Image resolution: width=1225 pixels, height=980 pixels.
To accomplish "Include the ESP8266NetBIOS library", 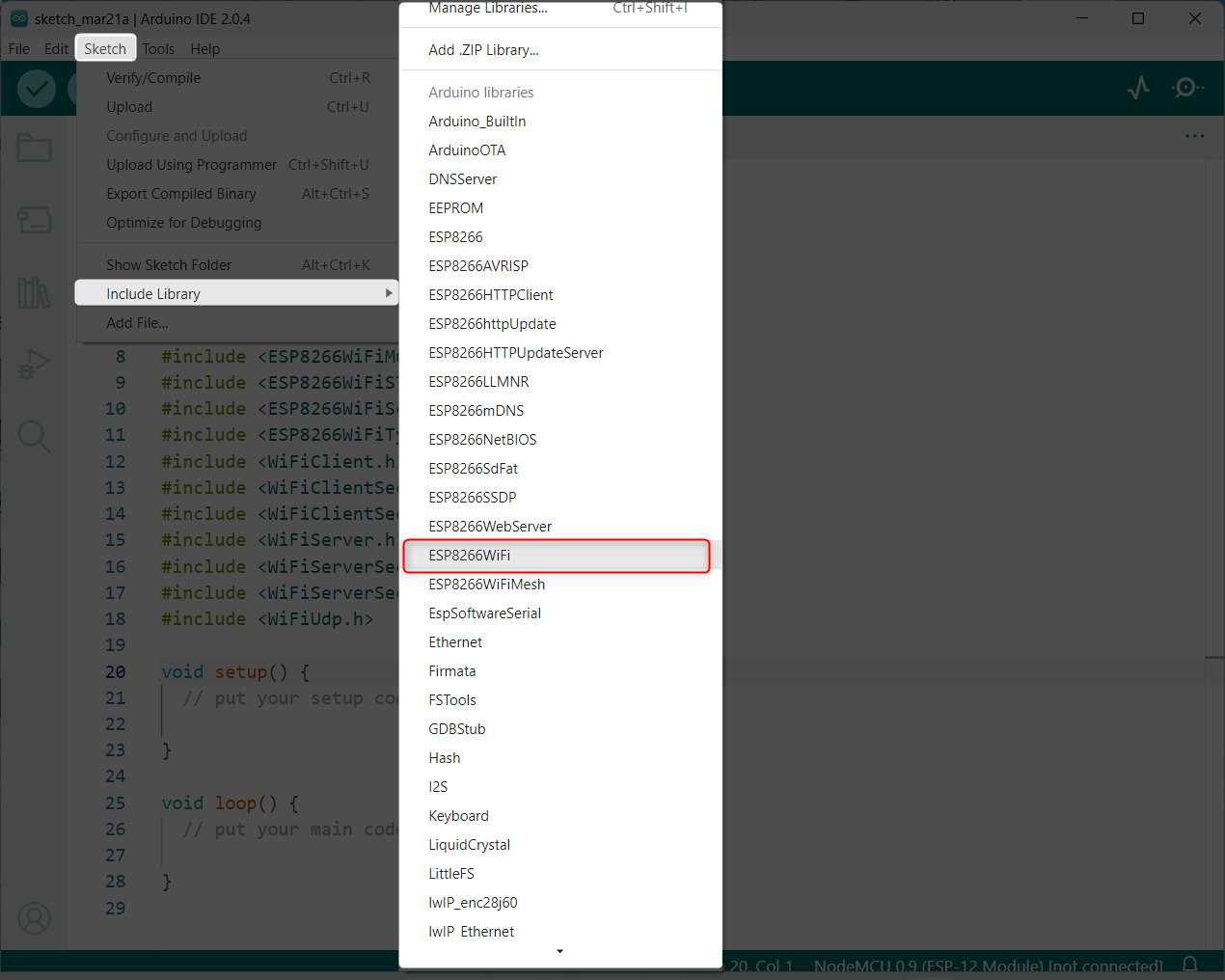I will (x=560, y=440).
